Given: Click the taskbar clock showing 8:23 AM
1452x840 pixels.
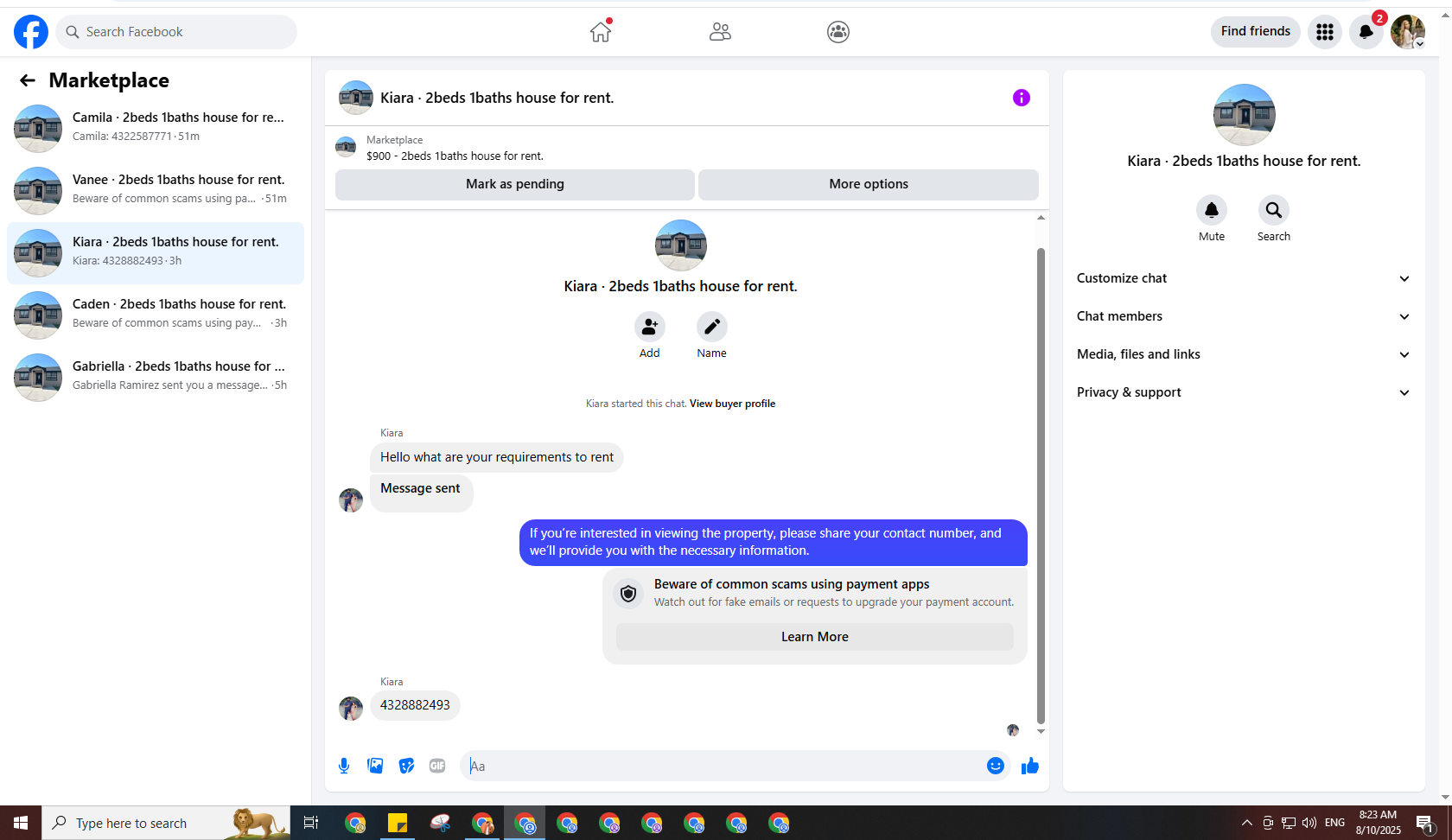Looking at the screenshot, I should (x=1379, y=823).
